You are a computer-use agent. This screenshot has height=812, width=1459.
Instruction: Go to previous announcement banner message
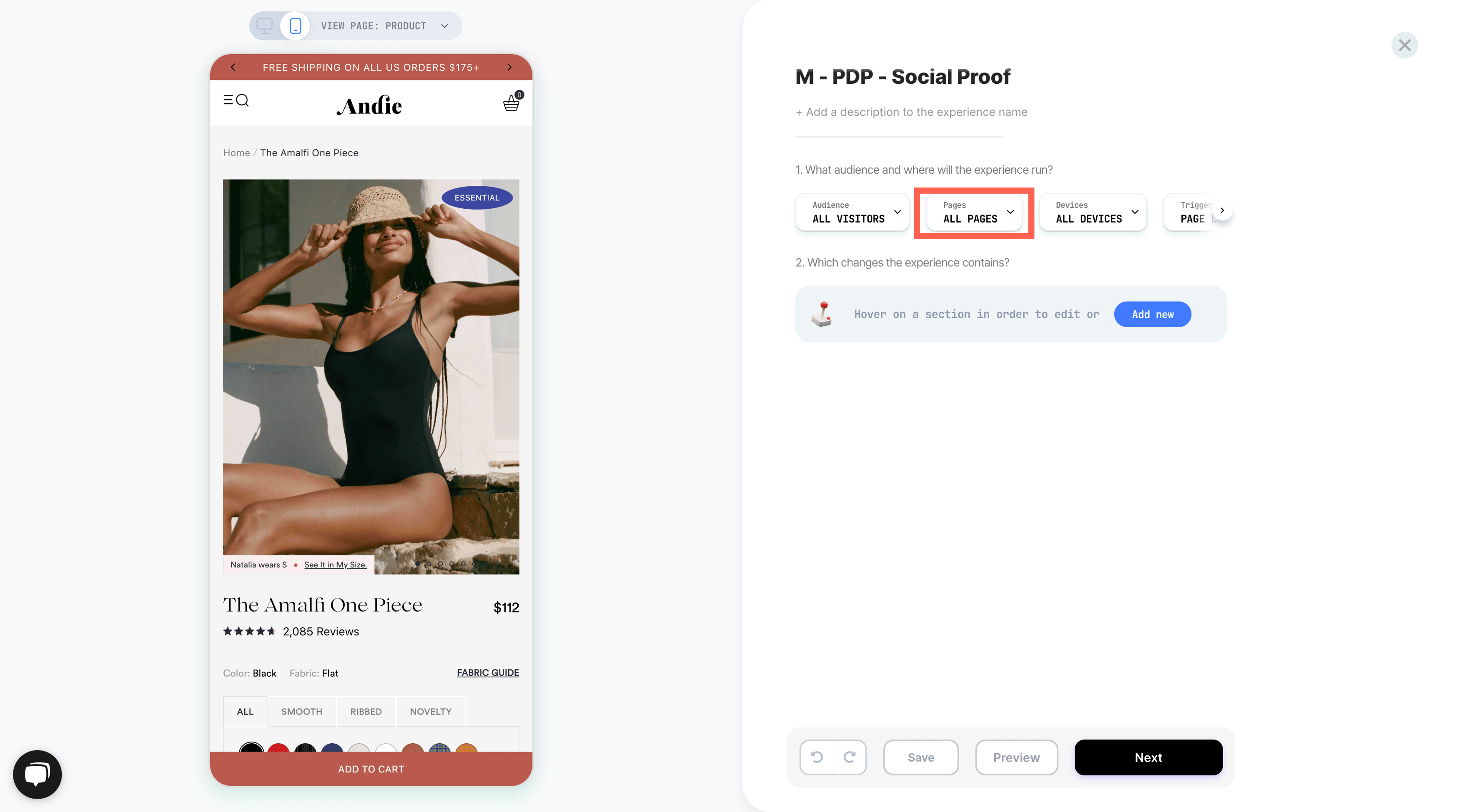coord(233,67)
